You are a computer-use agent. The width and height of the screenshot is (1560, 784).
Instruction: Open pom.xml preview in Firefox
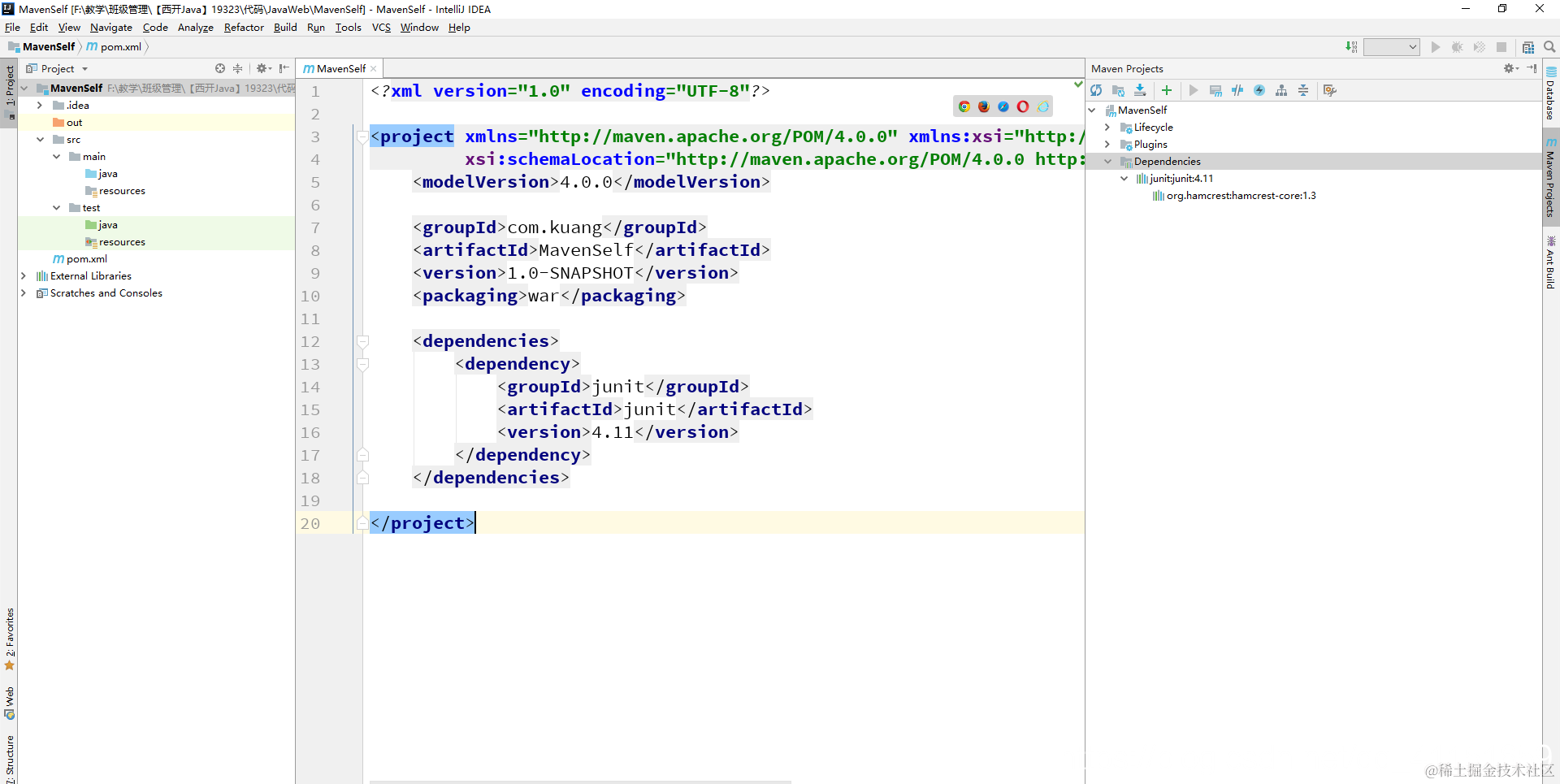(x=984, y=106)
